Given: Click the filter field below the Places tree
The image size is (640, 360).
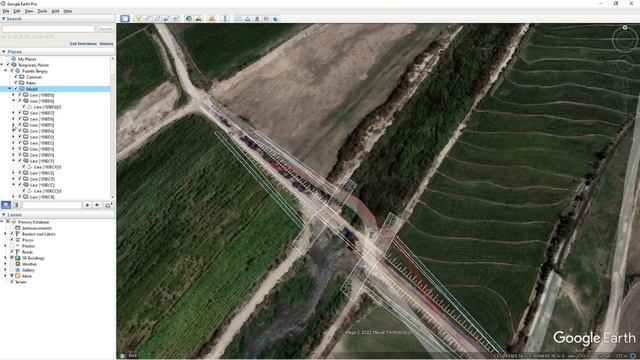Looking at the screenshot, I should pos(52,205).
